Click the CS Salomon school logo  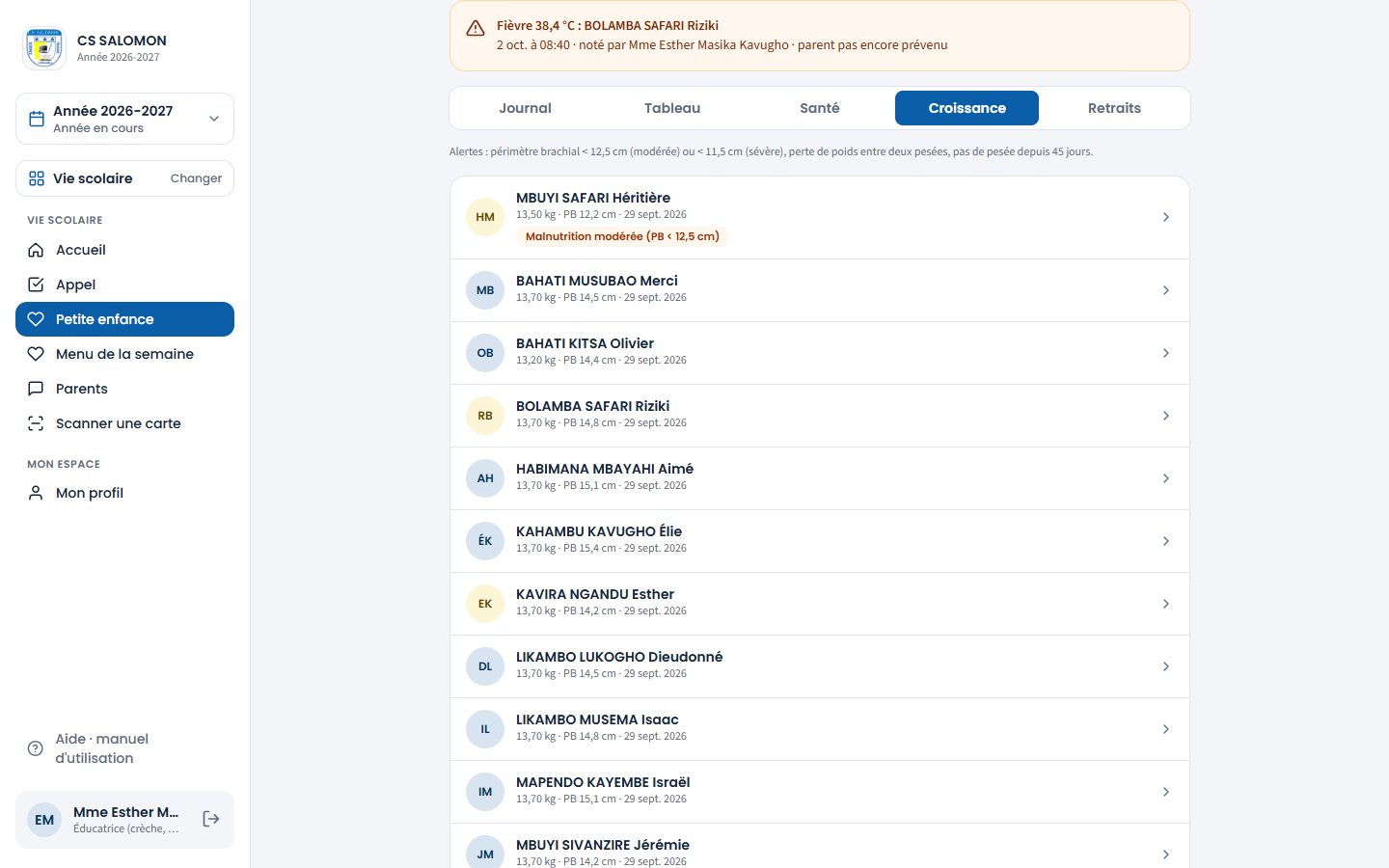coord(44,48)
